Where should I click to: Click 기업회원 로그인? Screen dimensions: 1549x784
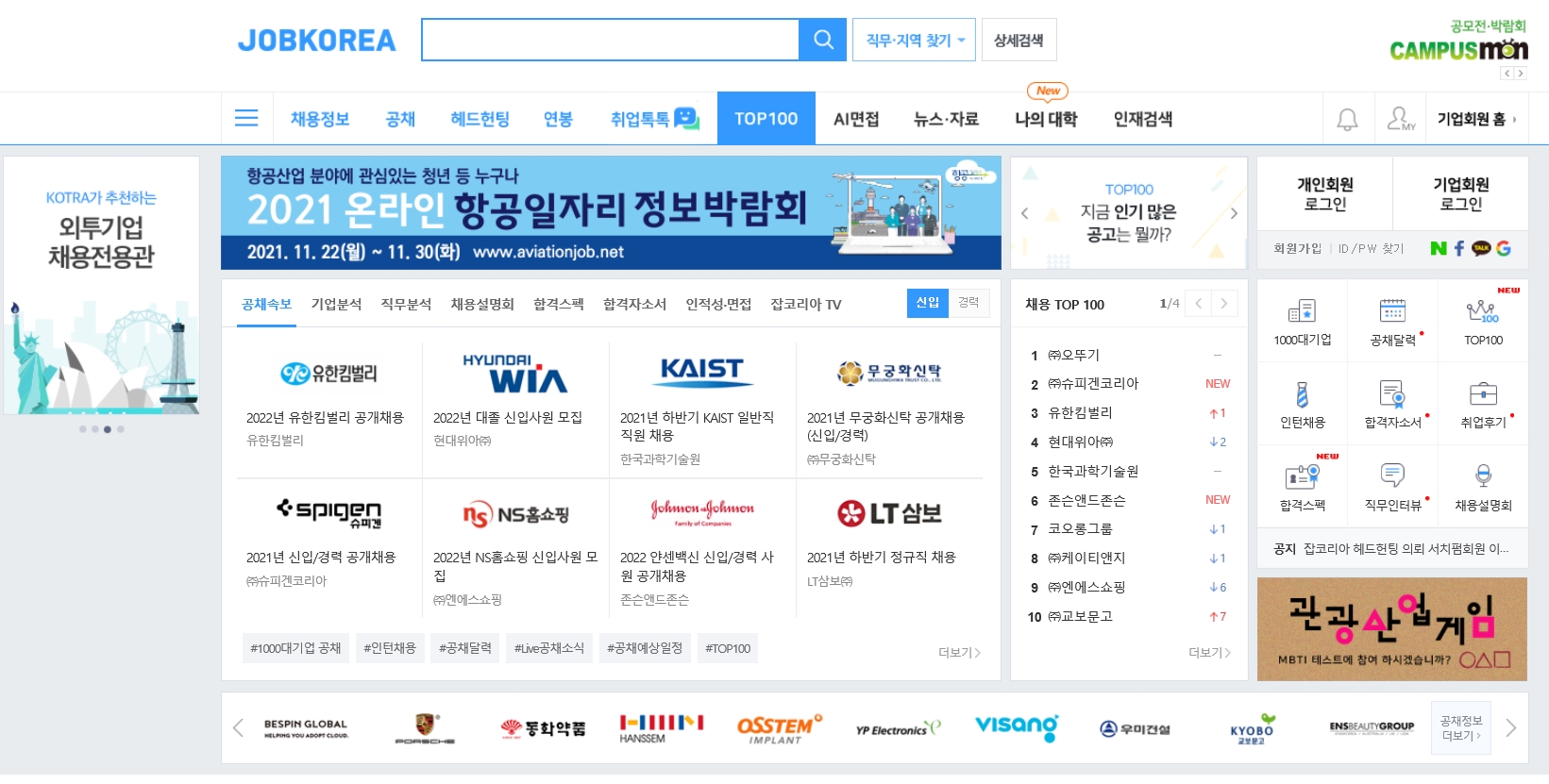(x=1461, y=193)
